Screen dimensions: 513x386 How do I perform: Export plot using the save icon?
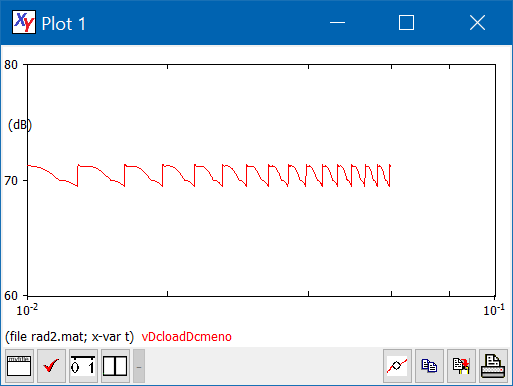[x=461, y=366]
